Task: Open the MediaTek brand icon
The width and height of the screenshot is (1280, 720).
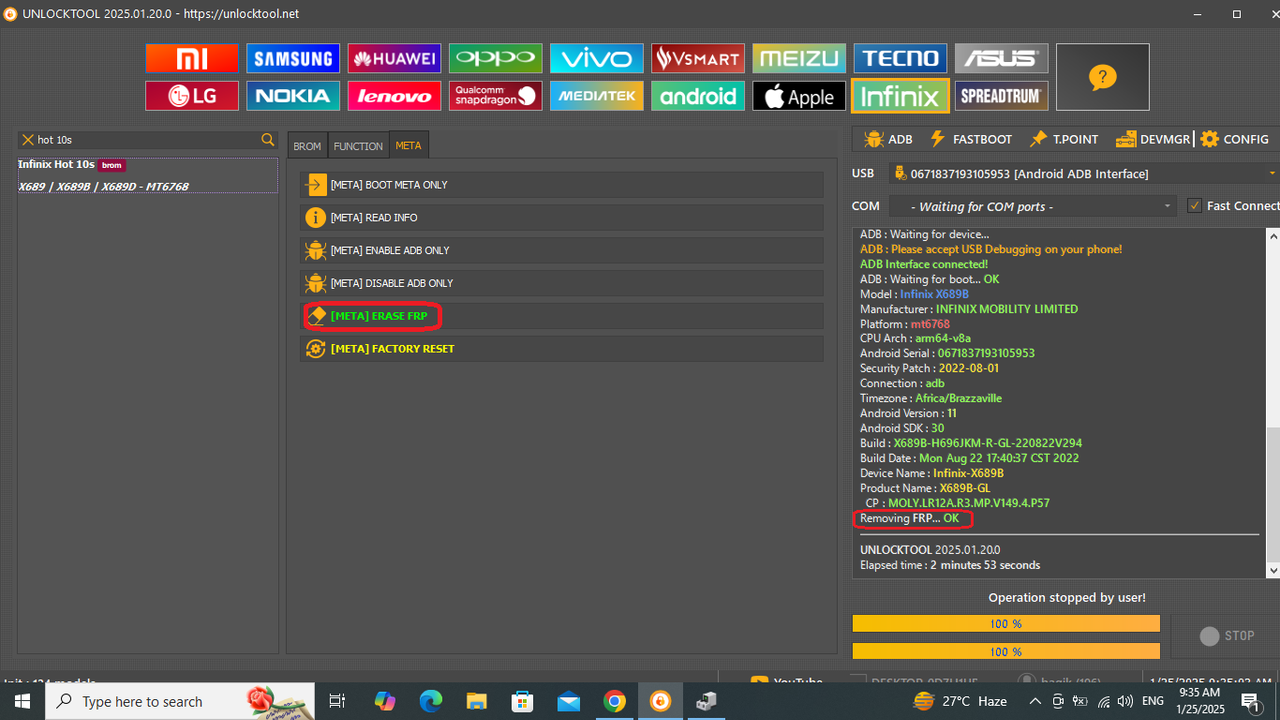Action: tap(596, 96)
